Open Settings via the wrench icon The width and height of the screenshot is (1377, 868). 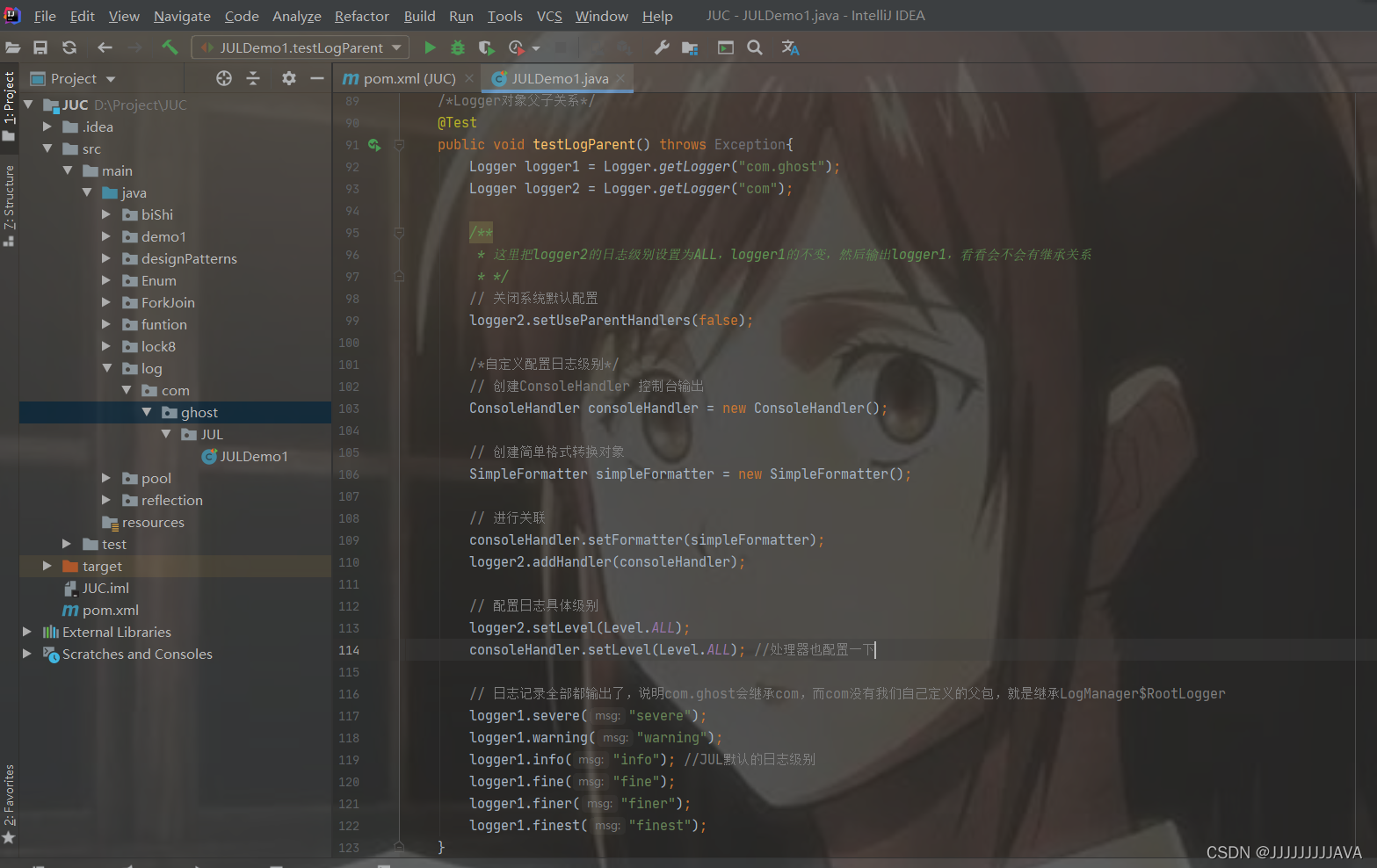[x=662, y=47]
